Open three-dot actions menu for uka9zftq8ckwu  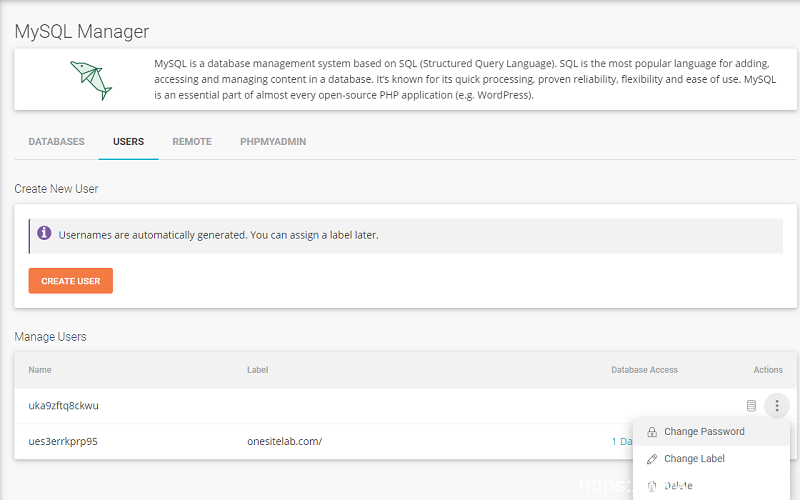click(x=777, y=406)
